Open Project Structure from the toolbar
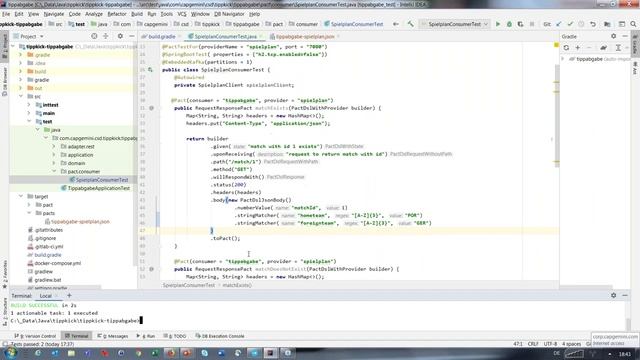Viewport: 640px width, 360px height. click(607, 24)
